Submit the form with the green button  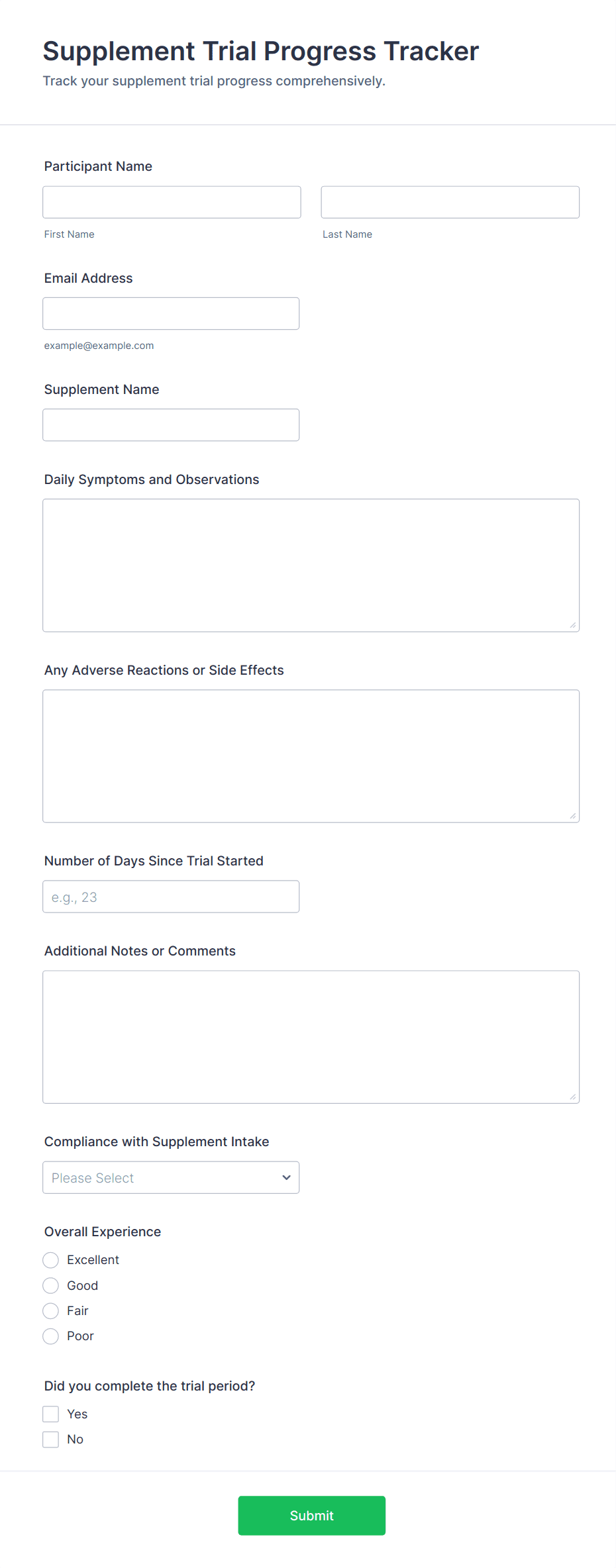point(311,1515)
